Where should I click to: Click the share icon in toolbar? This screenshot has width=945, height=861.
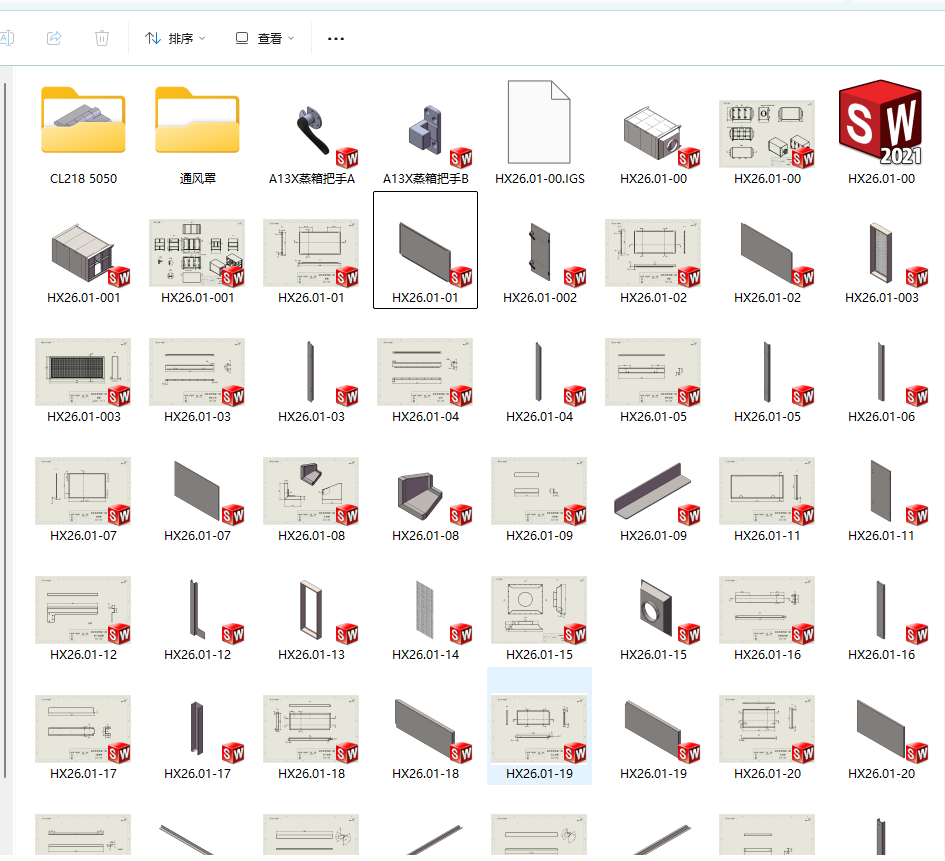pos(54,39)
